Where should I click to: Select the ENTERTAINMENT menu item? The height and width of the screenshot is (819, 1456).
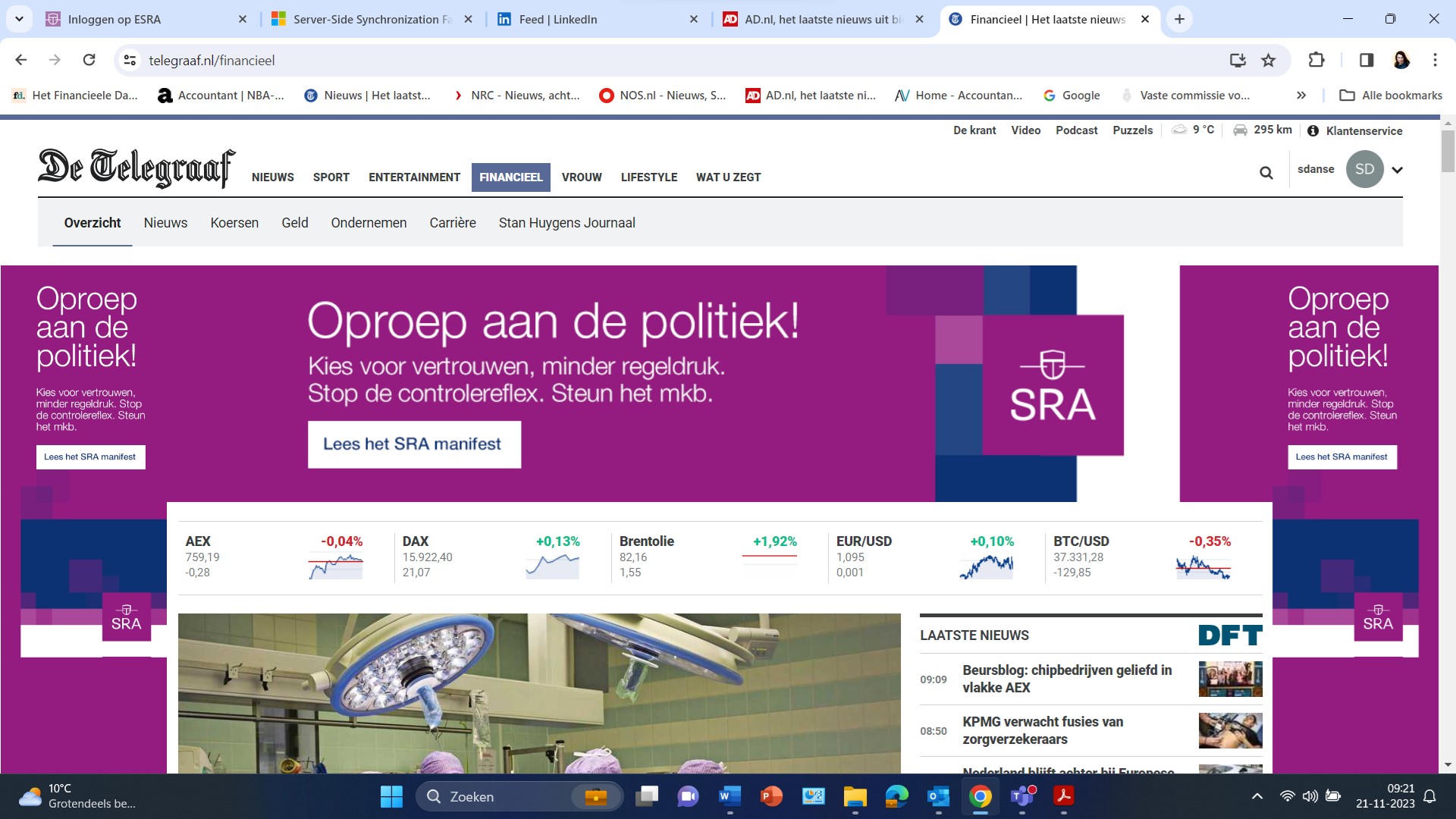click(x=415, y=177)
